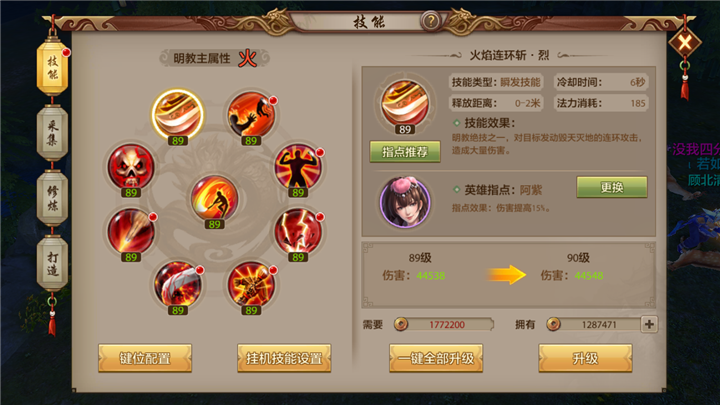Open the 采集 lantern tab
This screenshot has width=720, height=405.
coord(52,133)
